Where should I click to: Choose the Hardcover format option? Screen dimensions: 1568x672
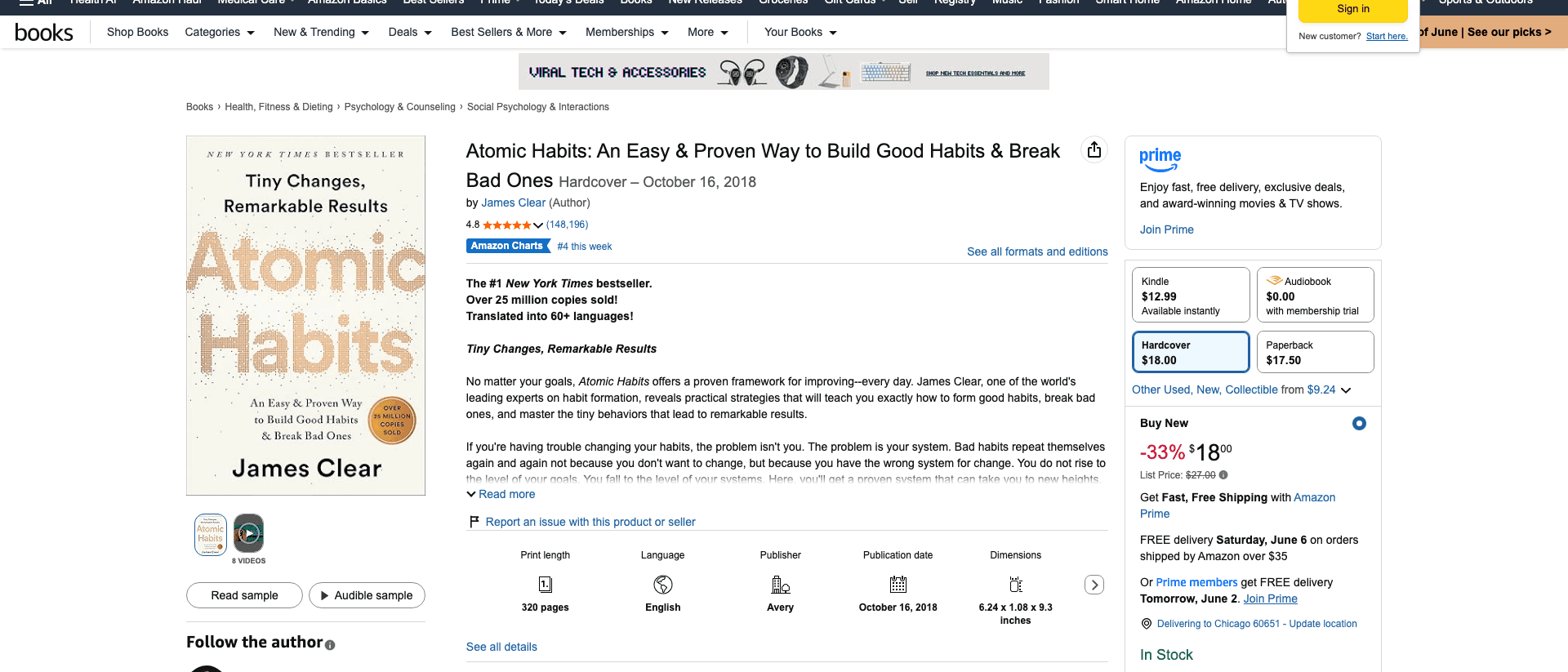tap(1191, 352)
